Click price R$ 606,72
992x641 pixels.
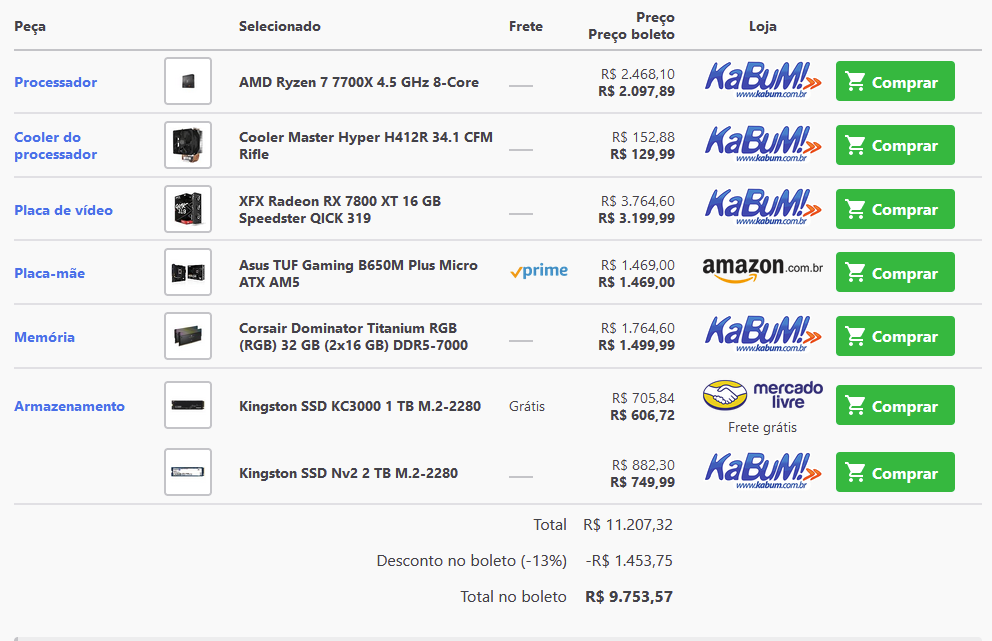point(642,416)
